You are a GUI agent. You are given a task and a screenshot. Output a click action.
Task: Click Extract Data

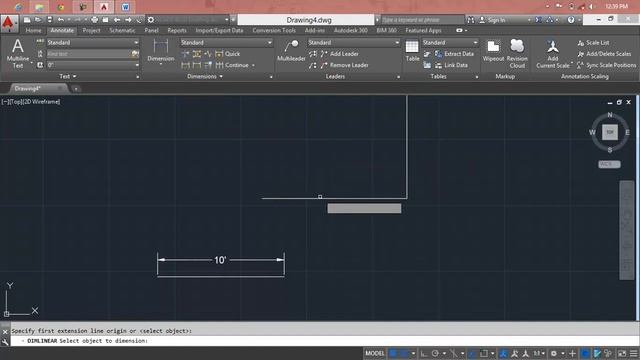[x=454, y=54]
